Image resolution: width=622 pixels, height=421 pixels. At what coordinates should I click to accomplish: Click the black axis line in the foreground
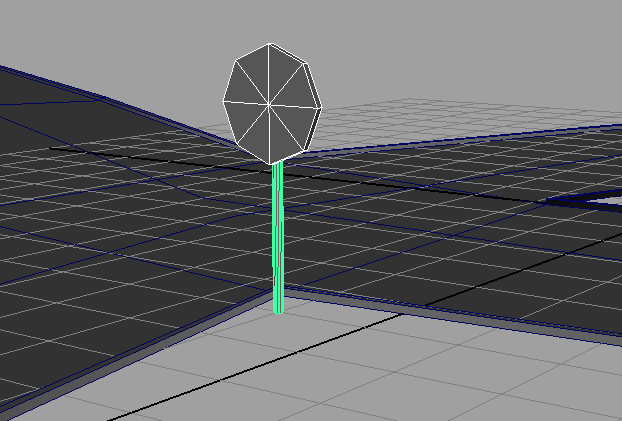coord(250,370)
